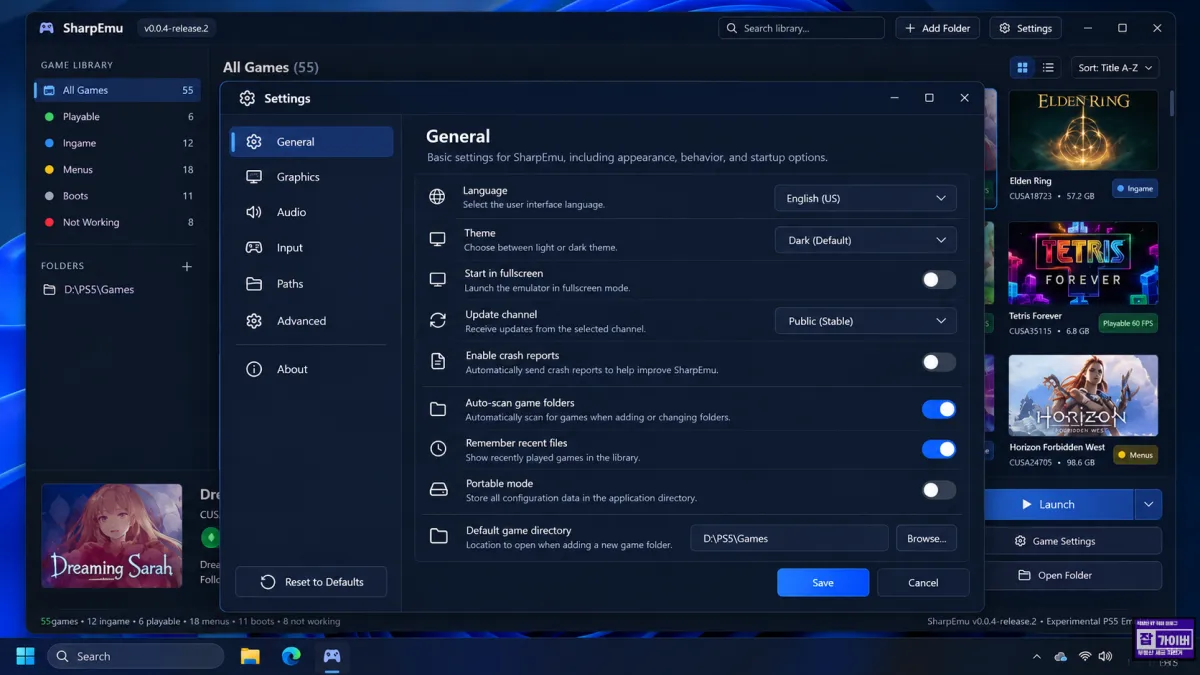The height and width of the screenshot is (675, 1200).
Task: Click the Language globe icon
Action: [x=437, y=197]
